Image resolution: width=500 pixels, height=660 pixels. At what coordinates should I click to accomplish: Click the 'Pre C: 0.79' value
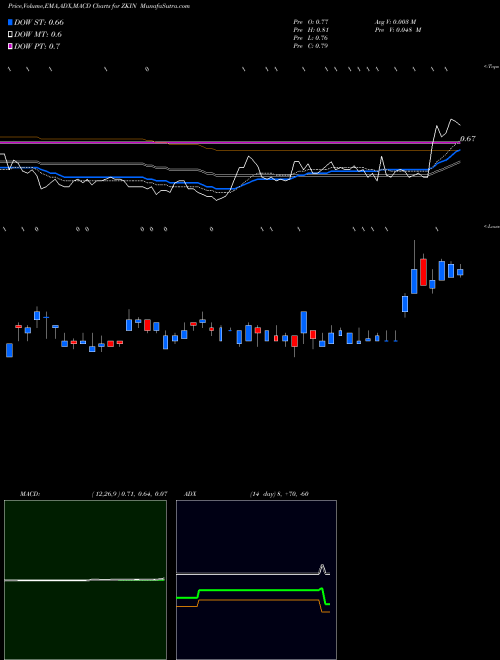[311, 46]
